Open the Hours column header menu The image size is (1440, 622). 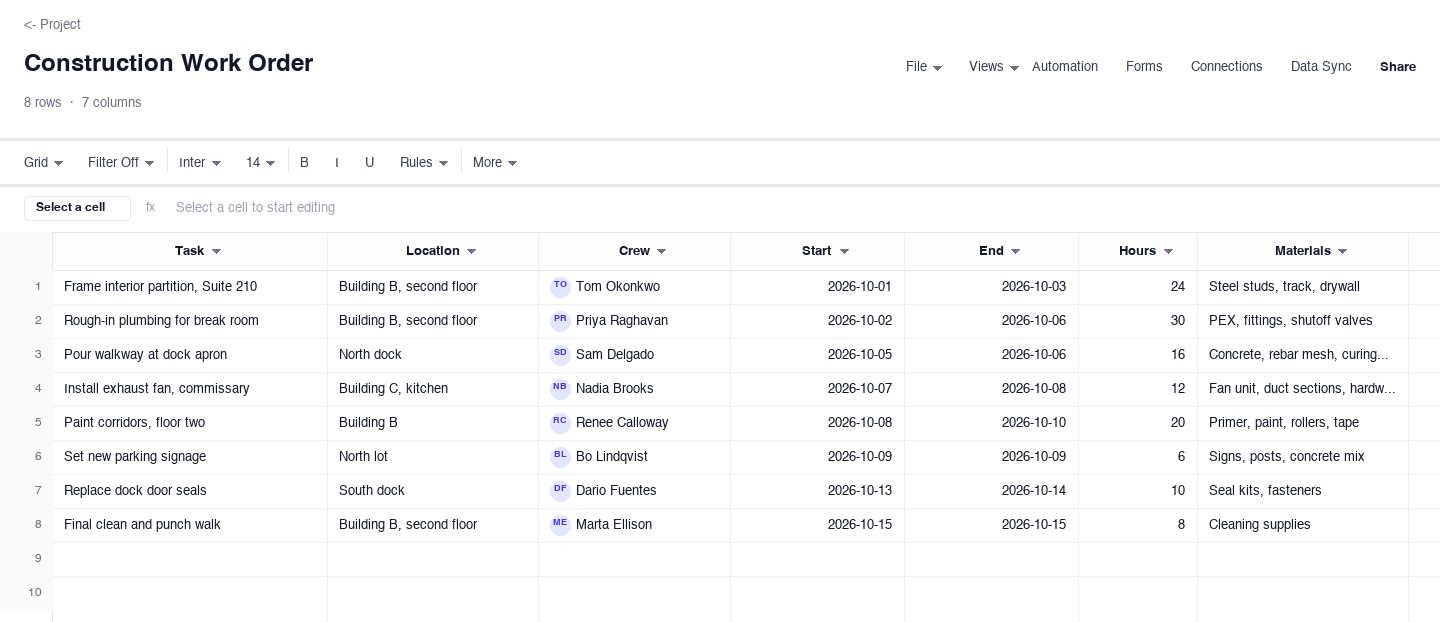pos(1169,252)
